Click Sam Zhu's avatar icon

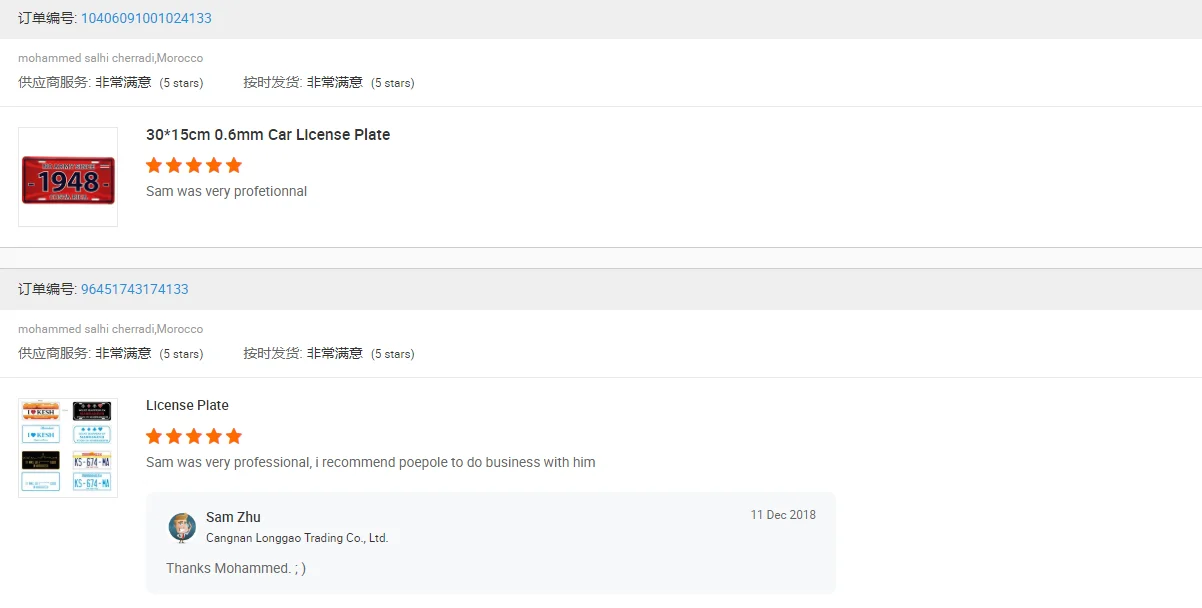pyautogui.click(x=182, y=527)
